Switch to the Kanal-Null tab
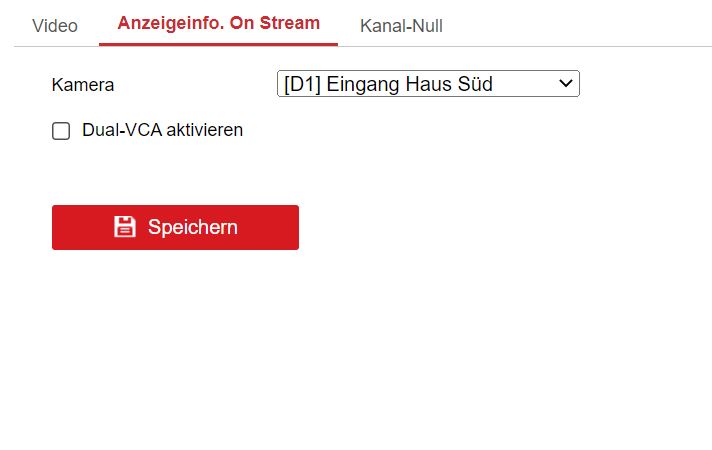The height and width of the screenshot is (450, 712). click(x=401, y=25)
